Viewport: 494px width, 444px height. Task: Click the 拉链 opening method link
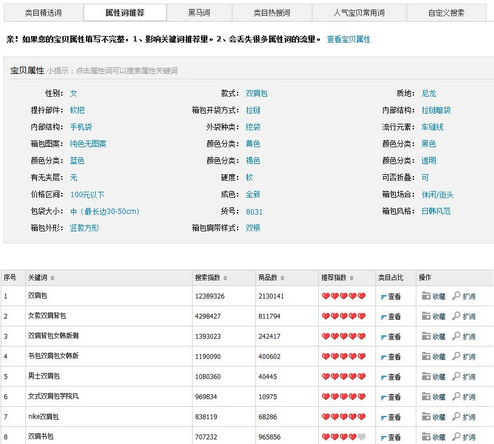253,110
